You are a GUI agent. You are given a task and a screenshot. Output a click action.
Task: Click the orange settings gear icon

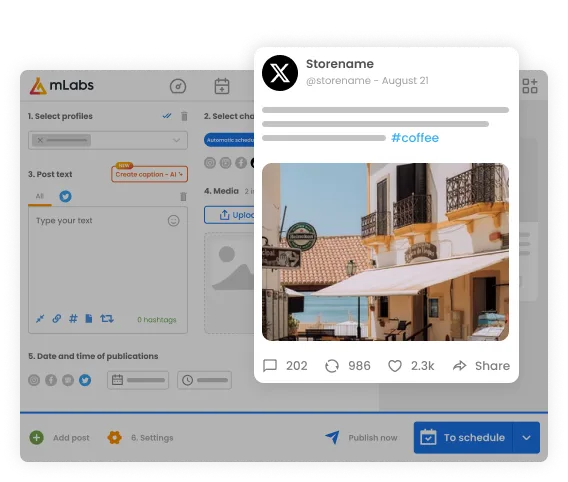coord(114,437)
